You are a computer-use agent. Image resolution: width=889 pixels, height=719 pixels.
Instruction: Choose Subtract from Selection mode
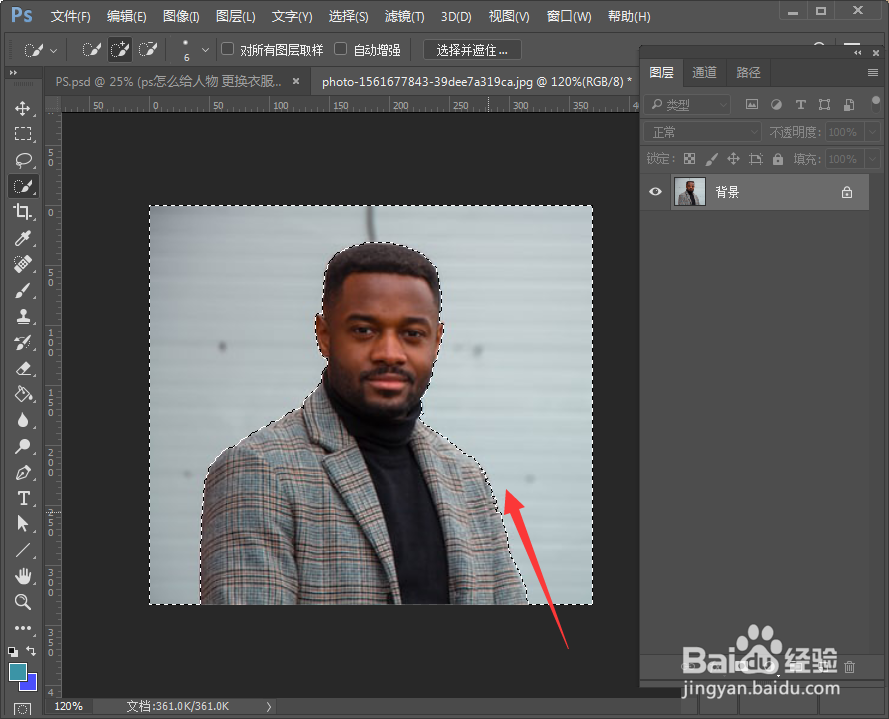(x=148, y=50)
